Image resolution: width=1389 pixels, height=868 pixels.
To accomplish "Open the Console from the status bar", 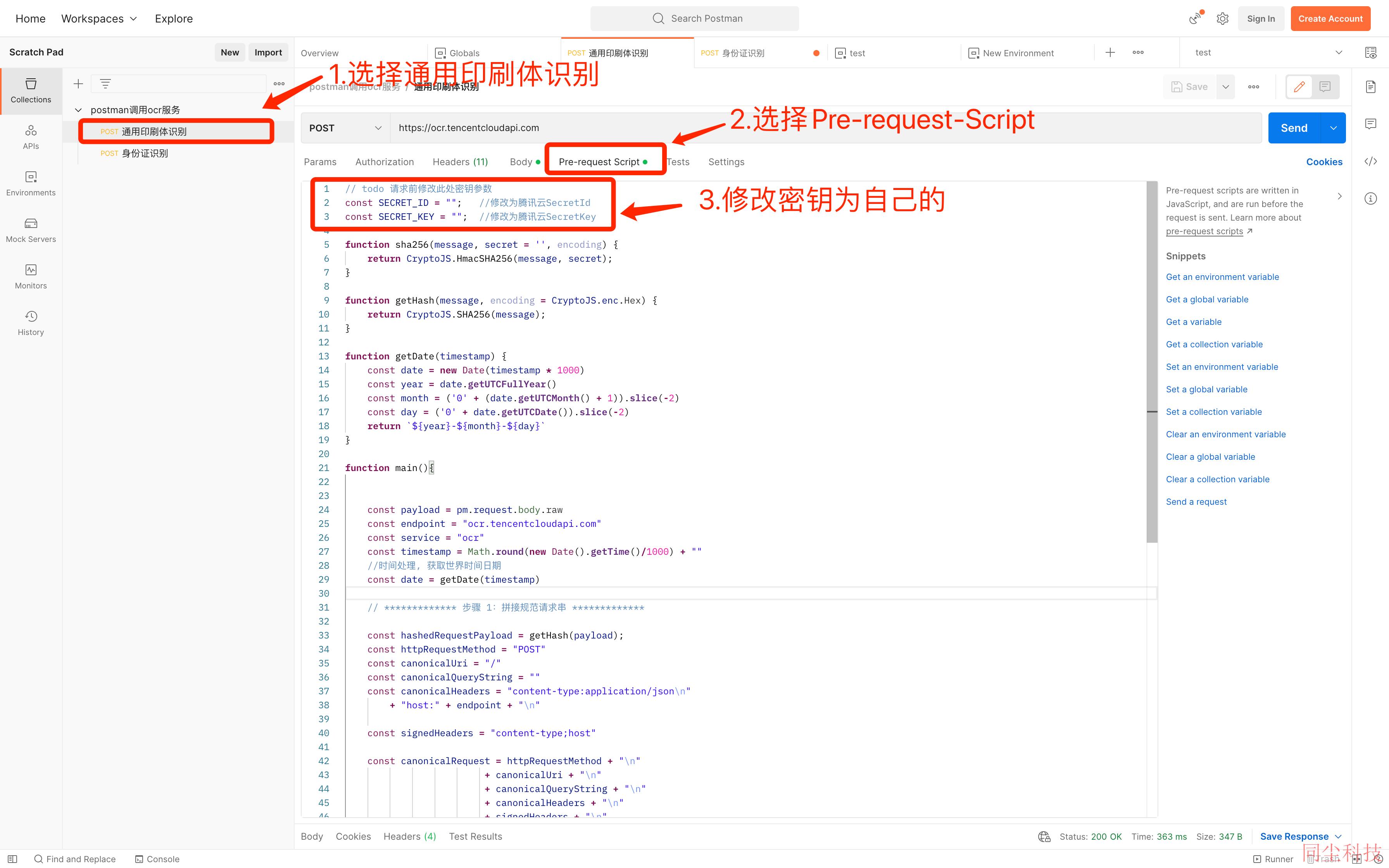I will coord(157,859).
